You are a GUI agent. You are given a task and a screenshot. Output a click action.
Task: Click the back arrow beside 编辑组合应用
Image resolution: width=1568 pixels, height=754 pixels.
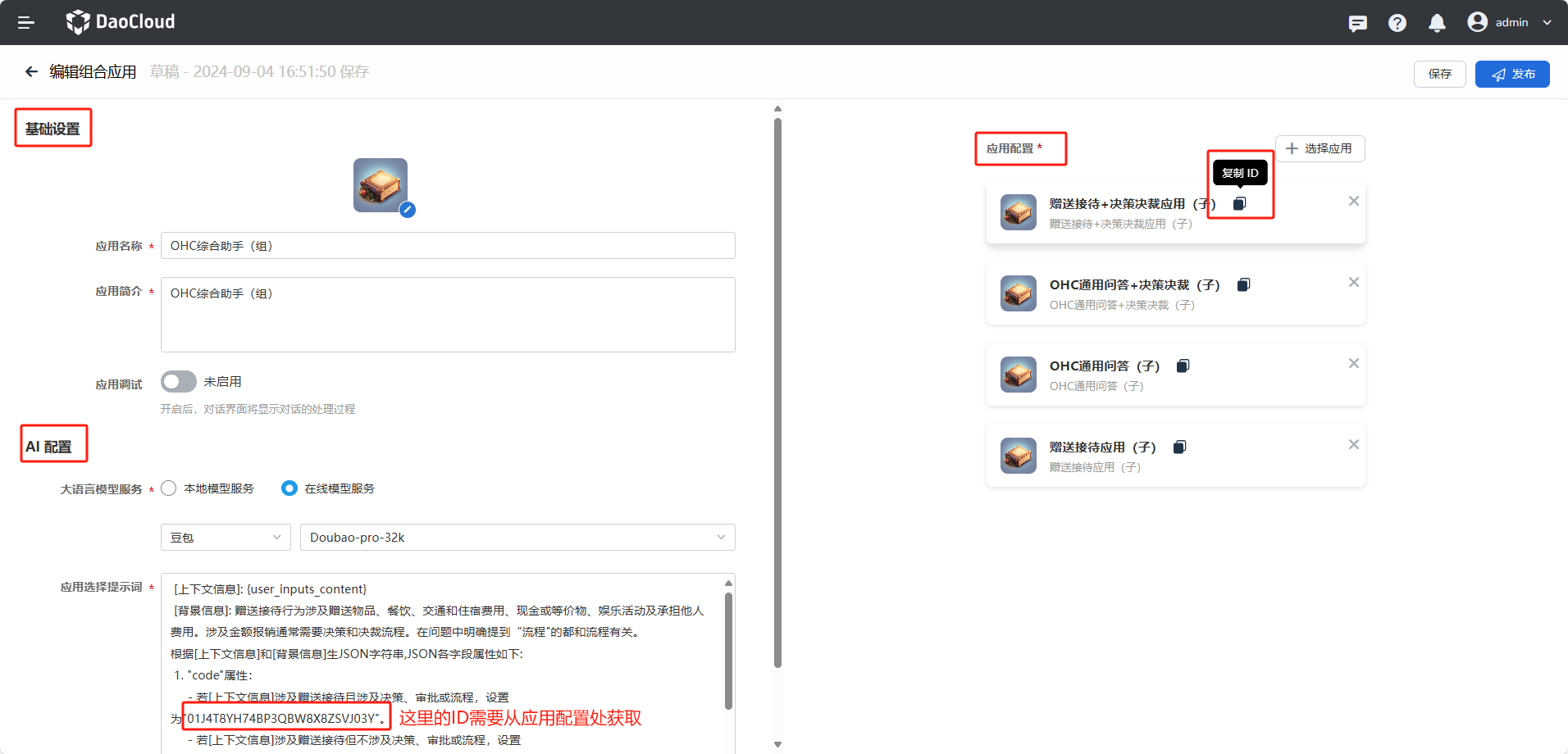pos(31,72)
